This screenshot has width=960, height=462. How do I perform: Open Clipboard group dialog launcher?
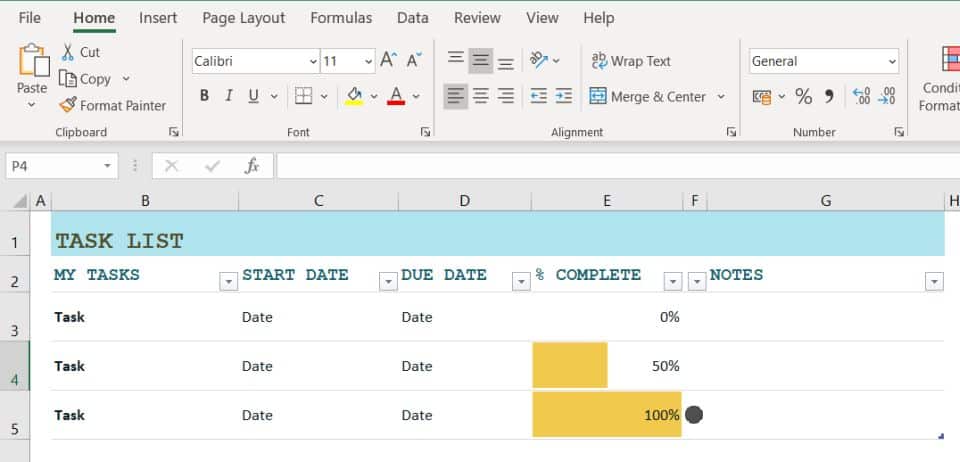(174, 132)
